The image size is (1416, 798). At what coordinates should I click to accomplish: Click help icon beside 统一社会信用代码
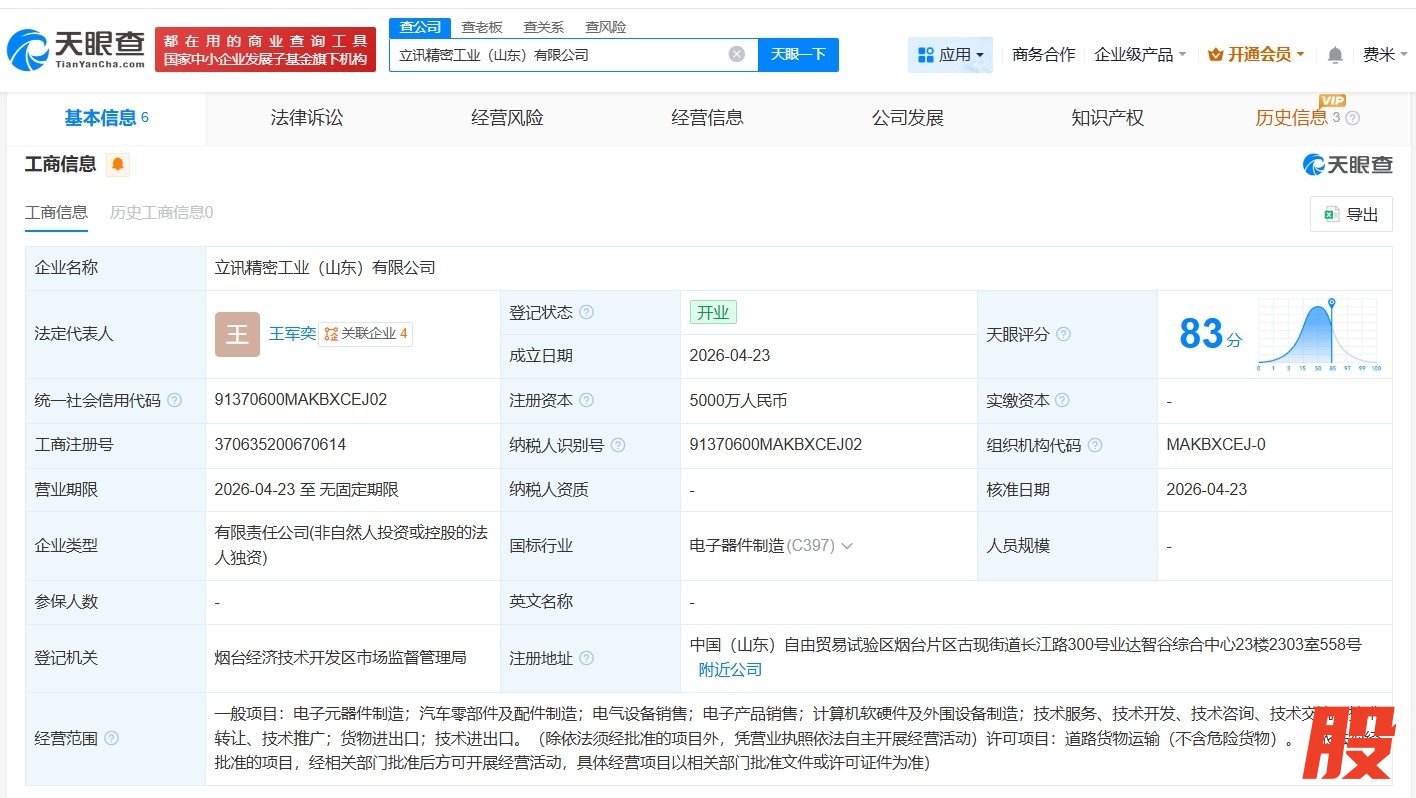click(175, 400)
